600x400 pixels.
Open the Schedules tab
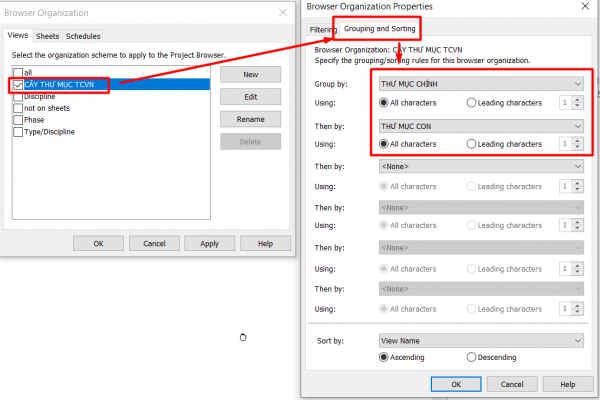[83, 37]
